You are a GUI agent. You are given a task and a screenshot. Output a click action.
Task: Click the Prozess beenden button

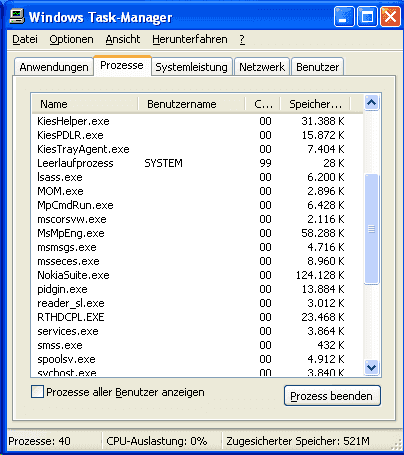click(x=332, y=396)
